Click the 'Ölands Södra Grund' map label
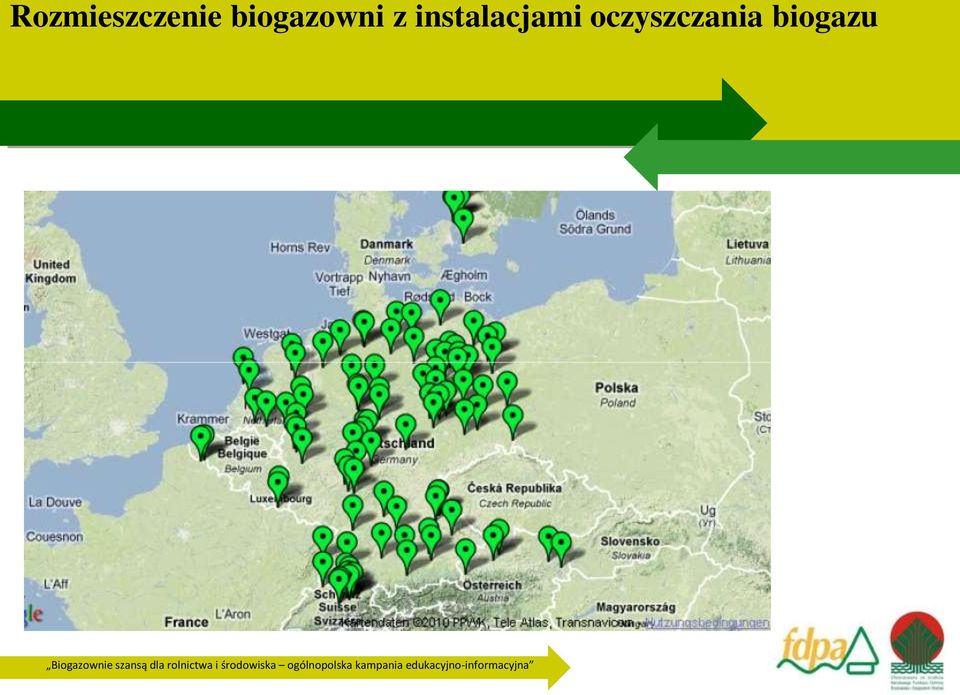960x695 pixels. [x=594, y=222]
